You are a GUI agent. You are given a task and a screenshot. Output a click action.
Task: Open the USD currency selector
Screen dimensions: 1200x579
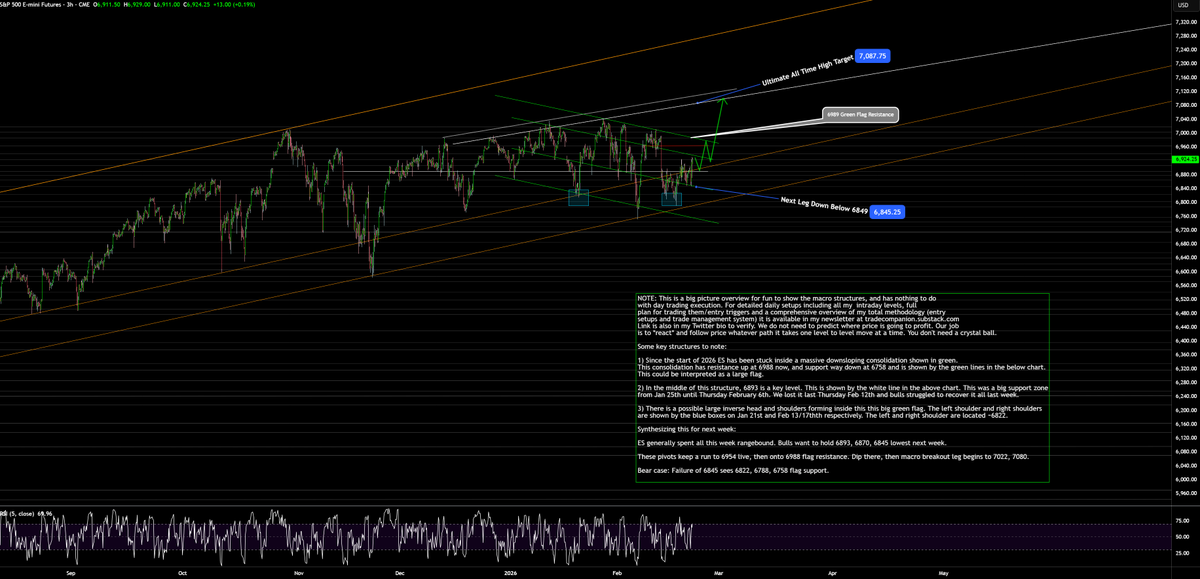[1183, 6]
